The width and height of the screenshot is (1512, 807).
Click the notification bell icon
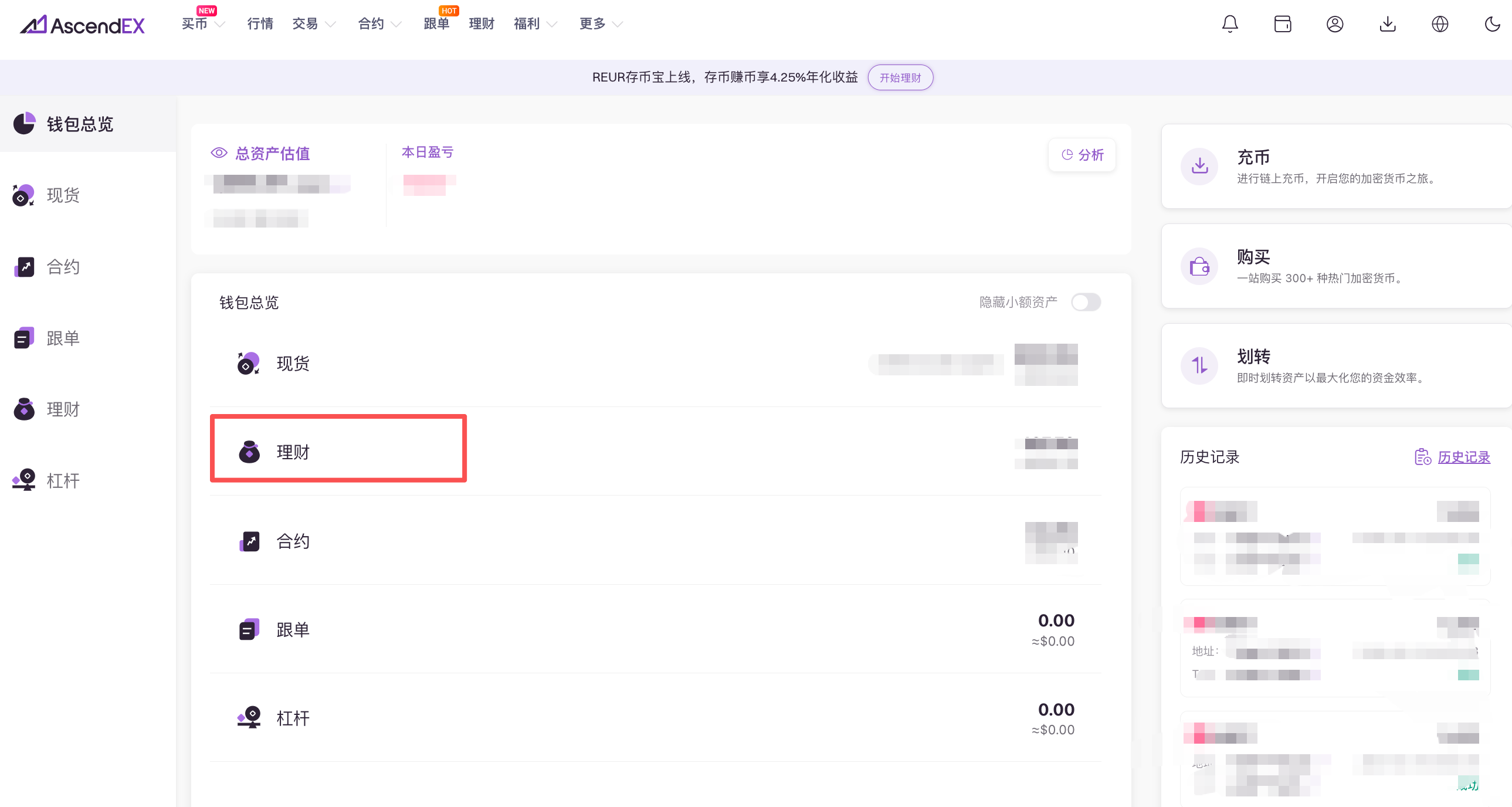[1230, 24]
